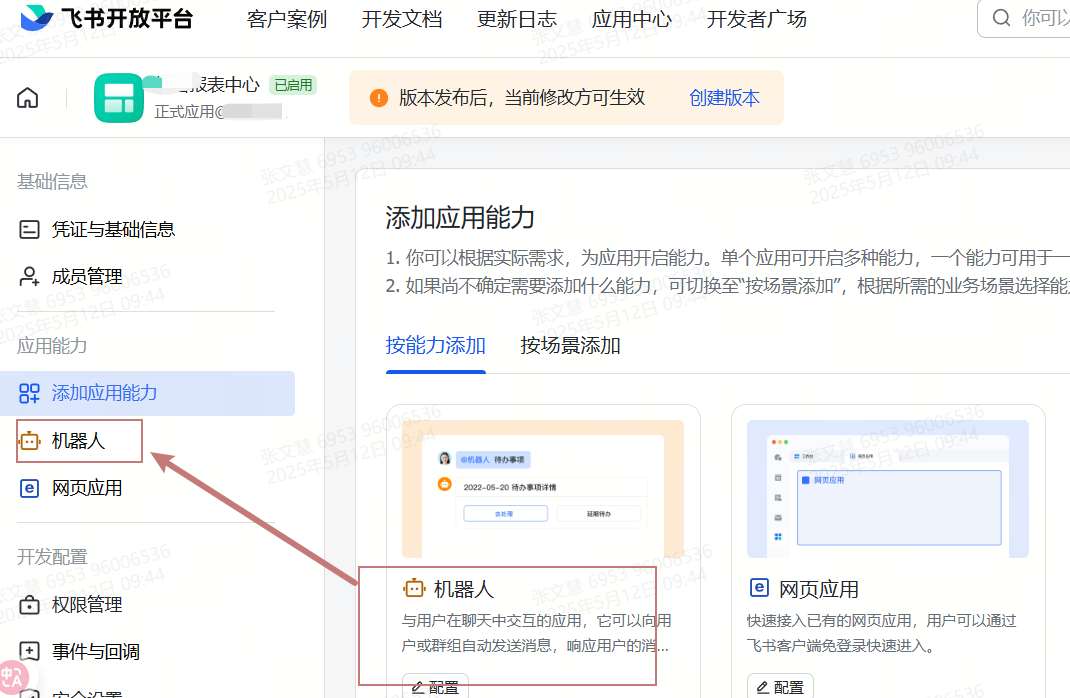Click the 网页应用 card description text
Screen dimensions: 1070x698
882,633
